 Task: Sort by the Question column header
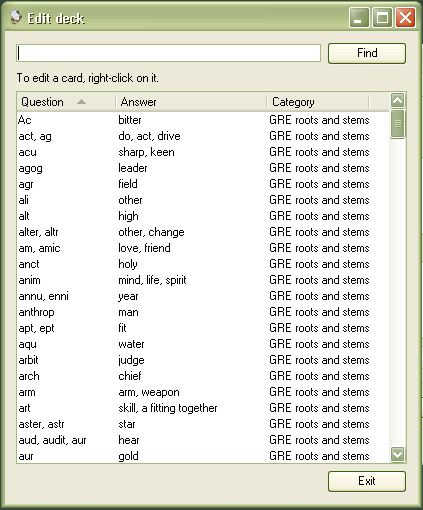click(66, 102)
